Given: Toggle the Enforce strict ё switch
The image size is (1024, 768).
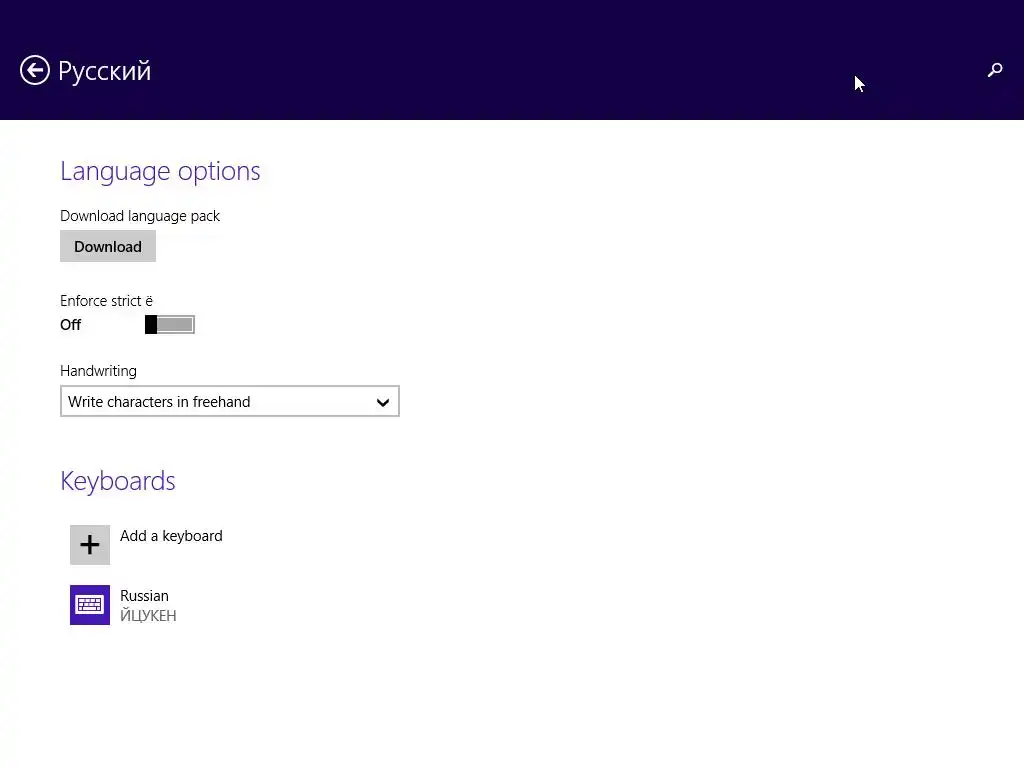Looking at the screenshot, I should tap(170, 325).
